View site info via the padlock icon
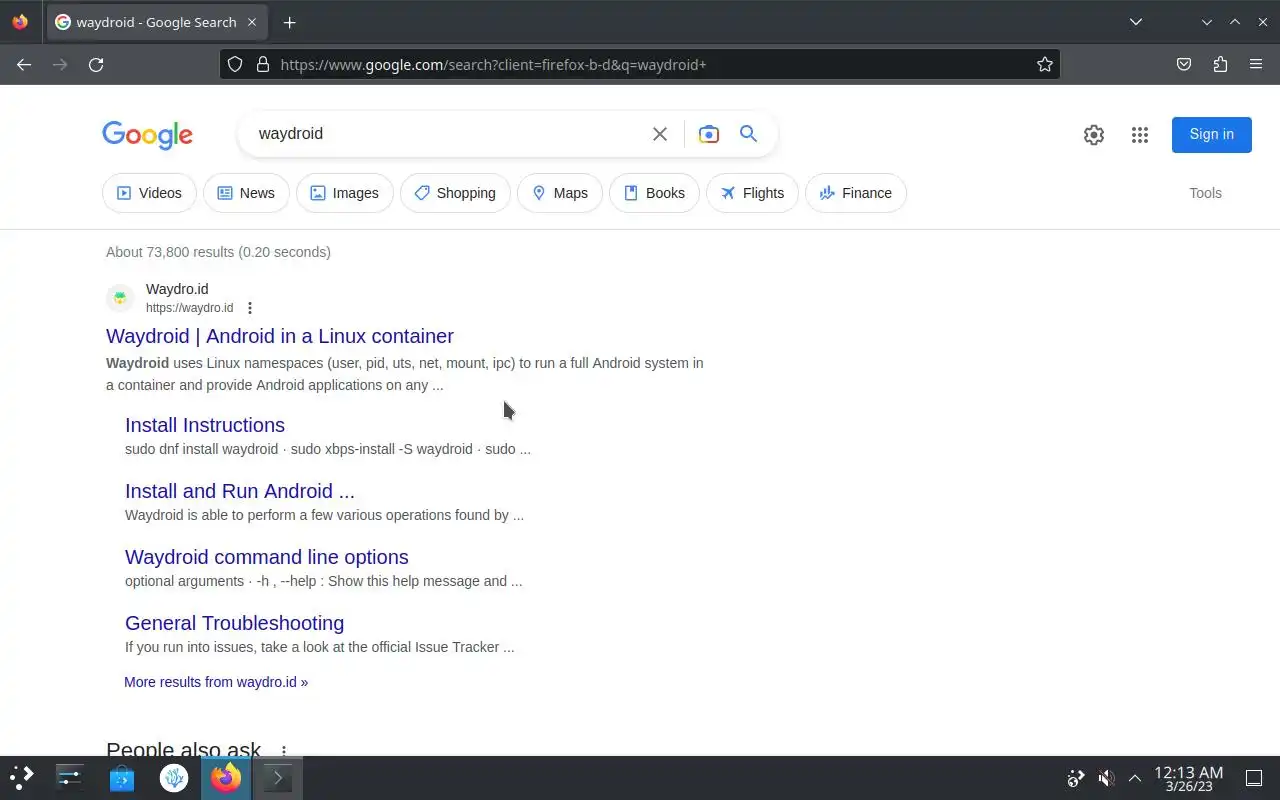1280x800 pixels. [x=263, y=64]
